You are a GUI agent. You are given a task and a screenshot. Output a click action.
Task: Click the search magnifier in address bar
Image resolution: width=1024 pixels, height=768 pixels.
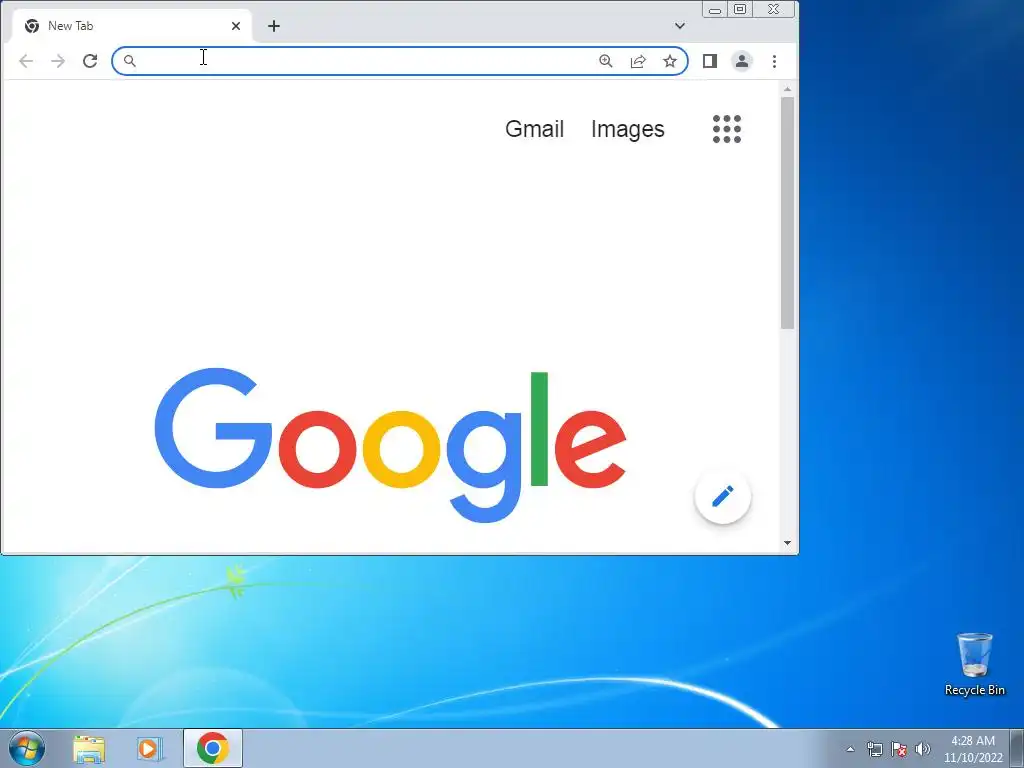click(129, 61)
